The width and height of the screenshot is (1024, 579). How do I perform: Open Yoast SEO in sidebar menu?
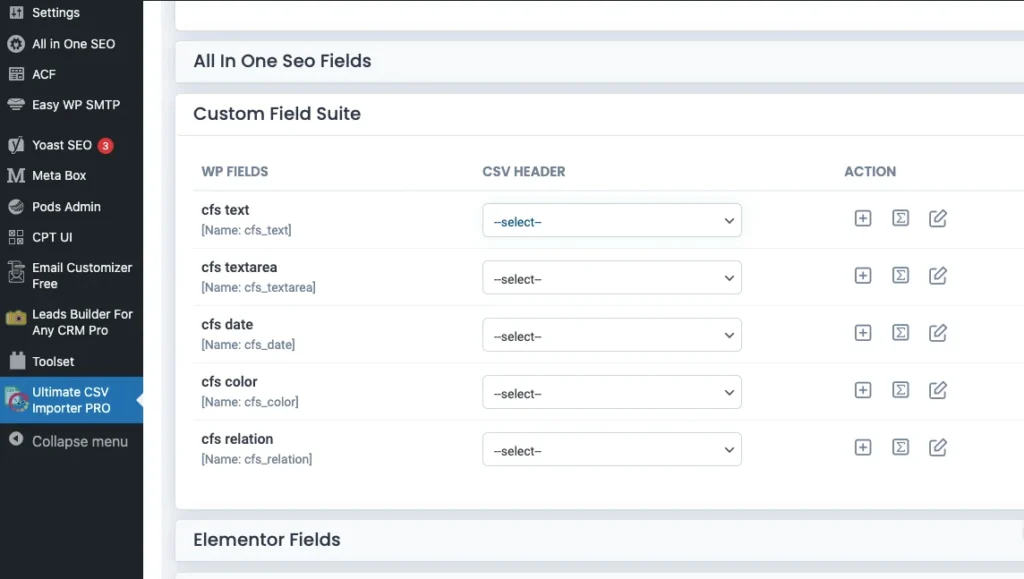click(61, 145)
